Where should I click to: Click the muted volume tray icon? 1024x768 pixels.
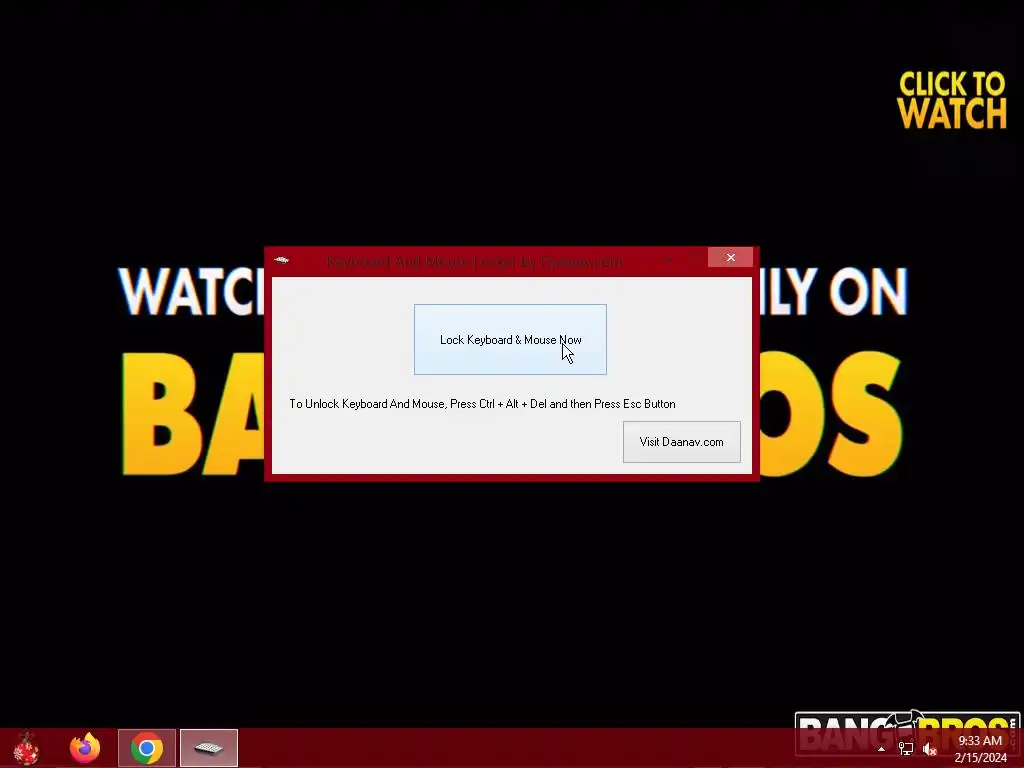pyautogui.click(x=930, y=749)
